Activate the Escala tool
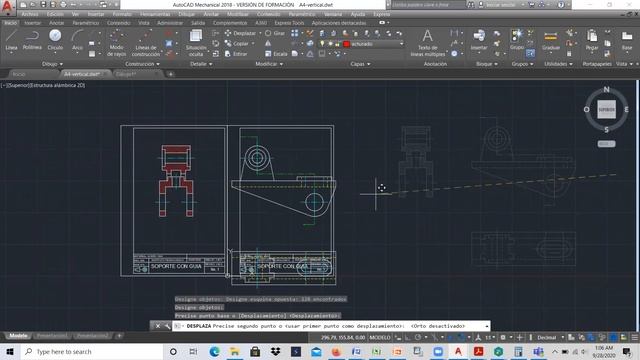The width and height of the screenshot is (640, 360). (276, 54)
